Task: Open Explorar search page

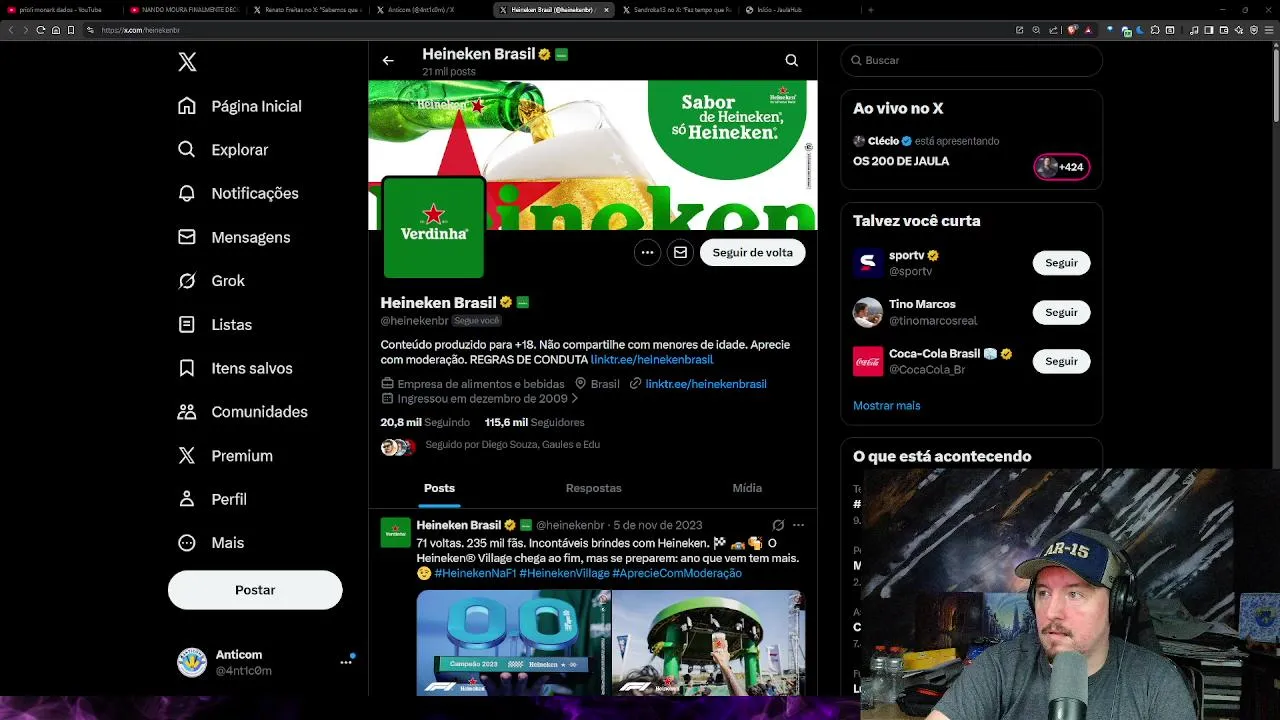Action: 223,150
